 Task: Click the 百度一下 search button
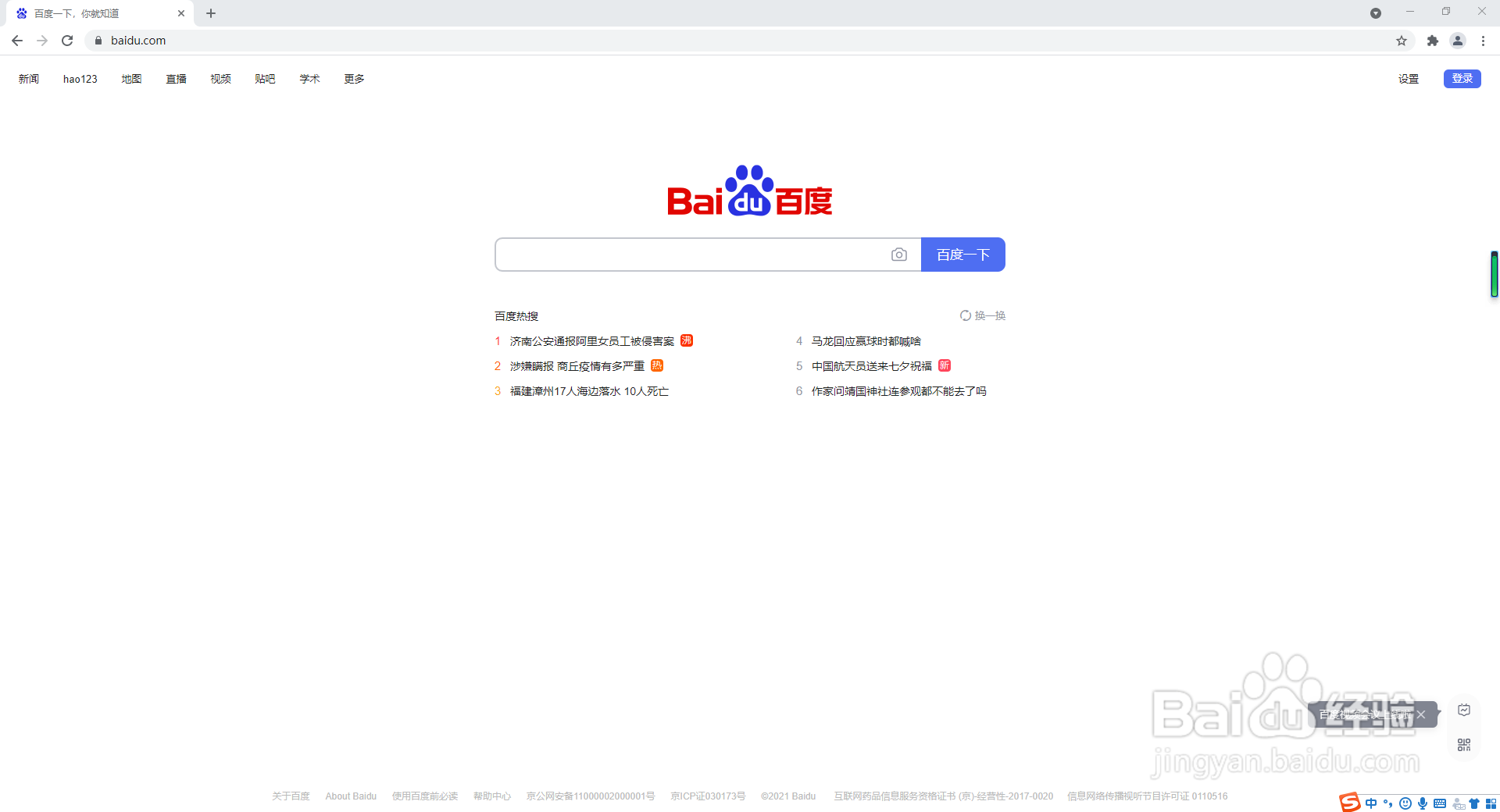coord(963,255)
